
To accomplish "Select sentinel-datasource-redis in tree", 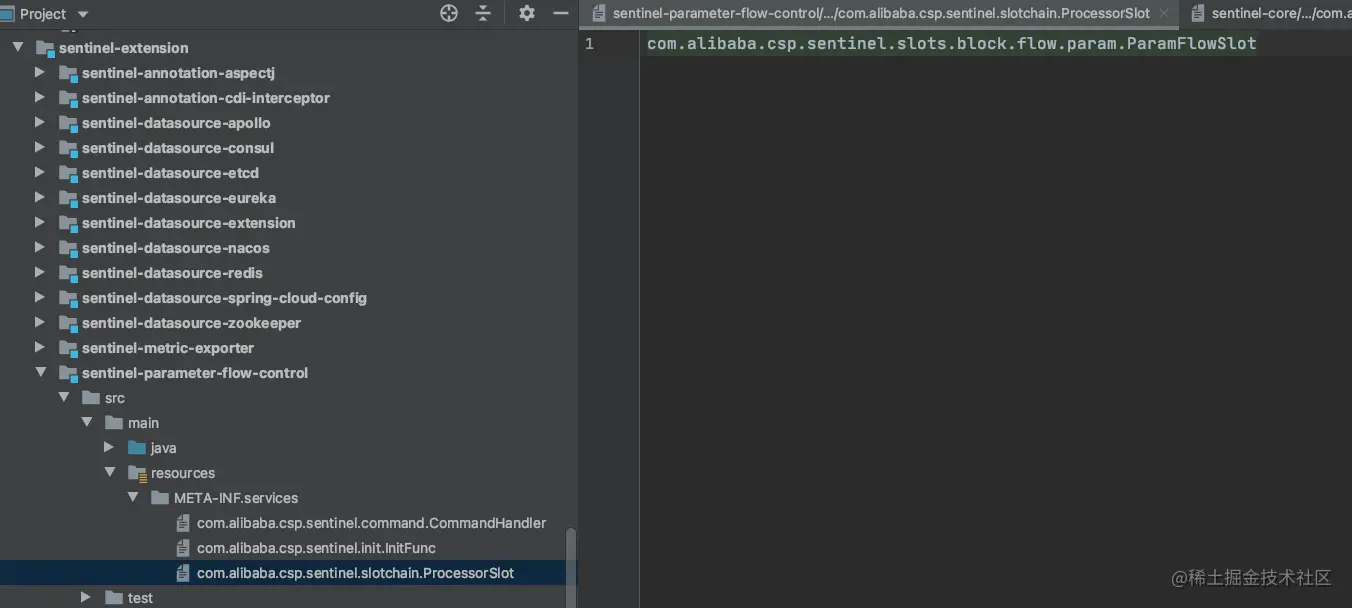I will (173, 273).
